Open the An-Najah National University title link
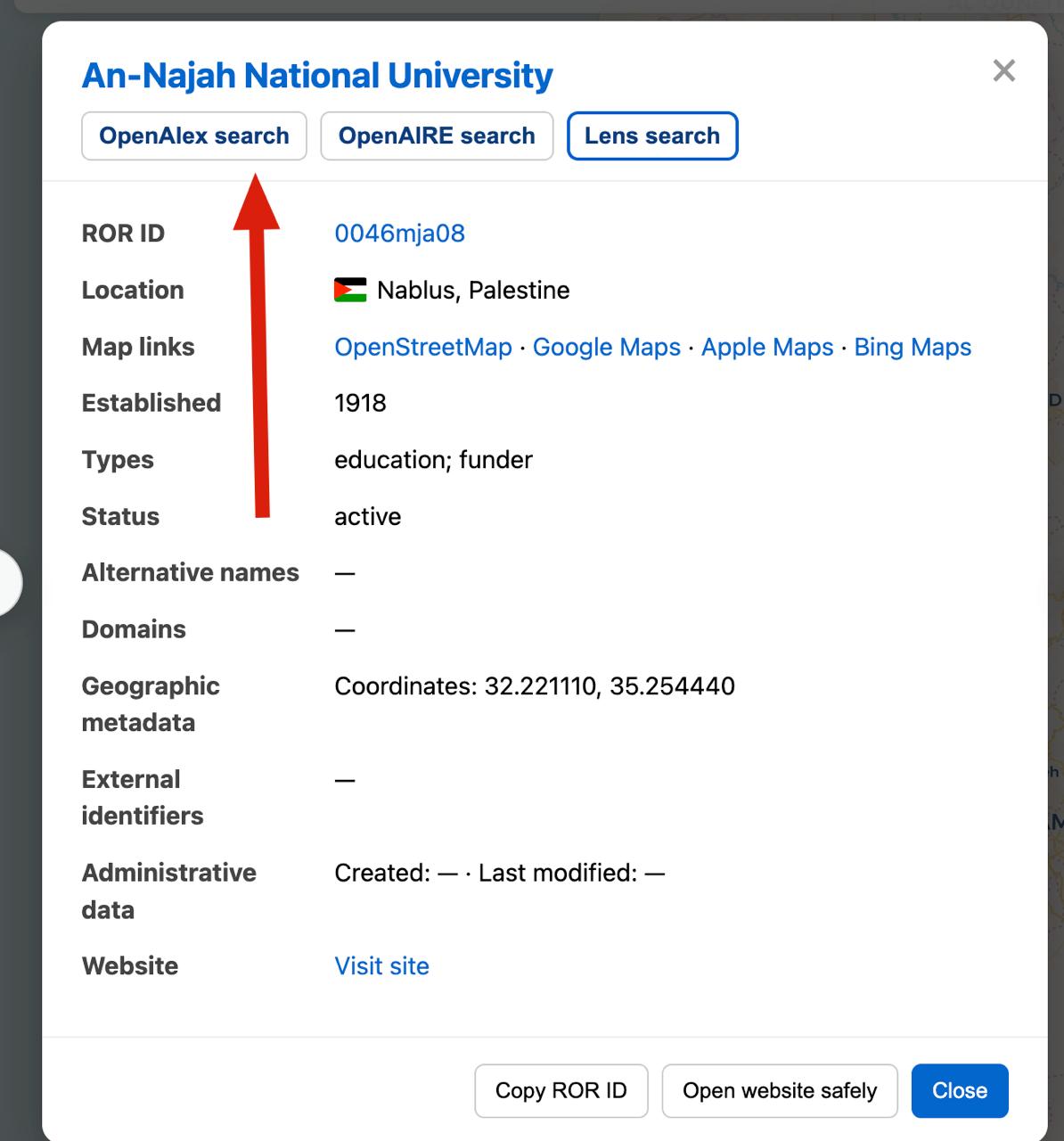Image resolution: width=1064 pixels, height=1141 pixels. [317, 77]
